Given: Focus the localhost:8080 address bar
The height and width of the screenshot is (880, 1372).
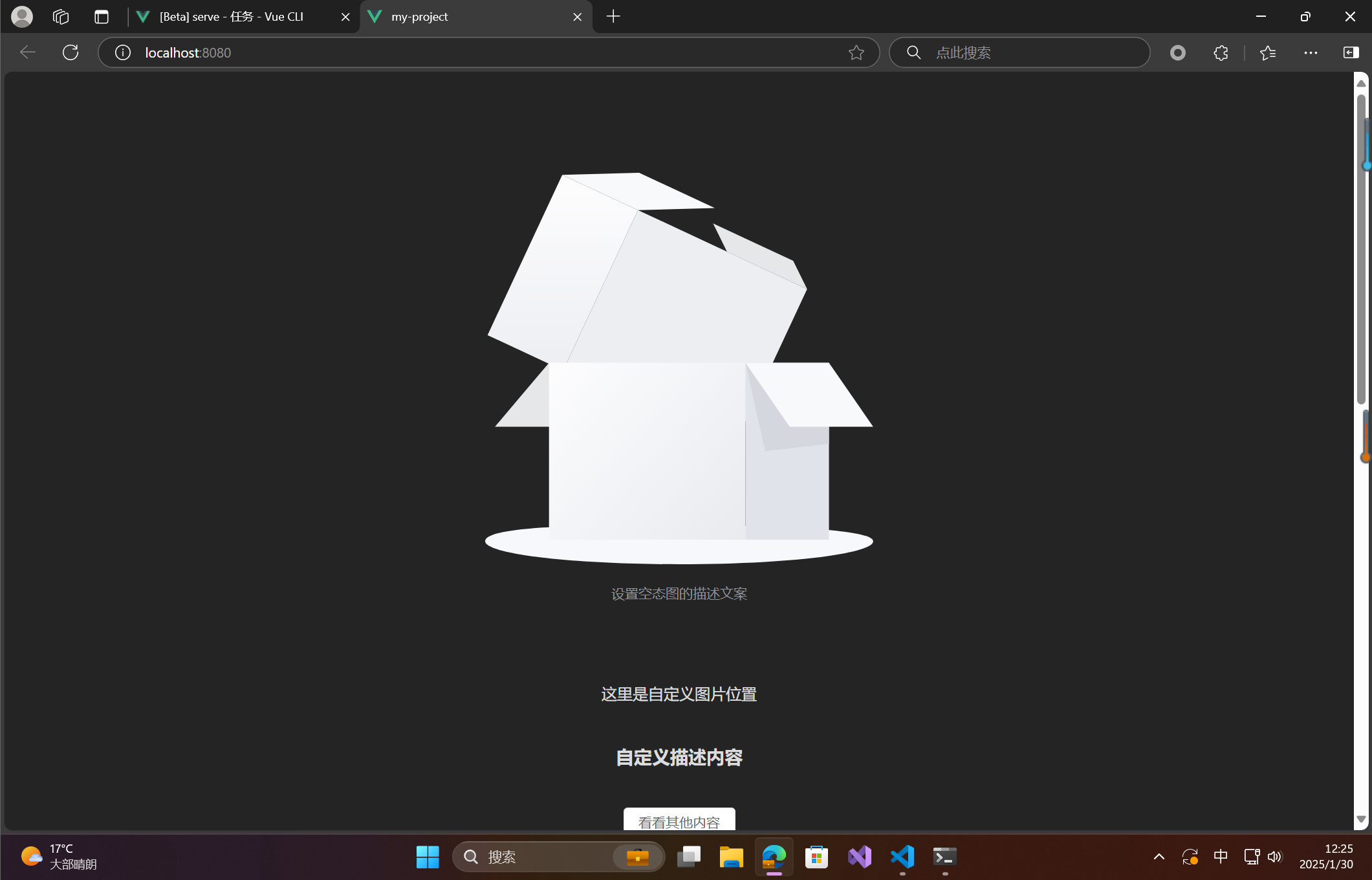Looking at the screenshot, I should click(488, 52).
